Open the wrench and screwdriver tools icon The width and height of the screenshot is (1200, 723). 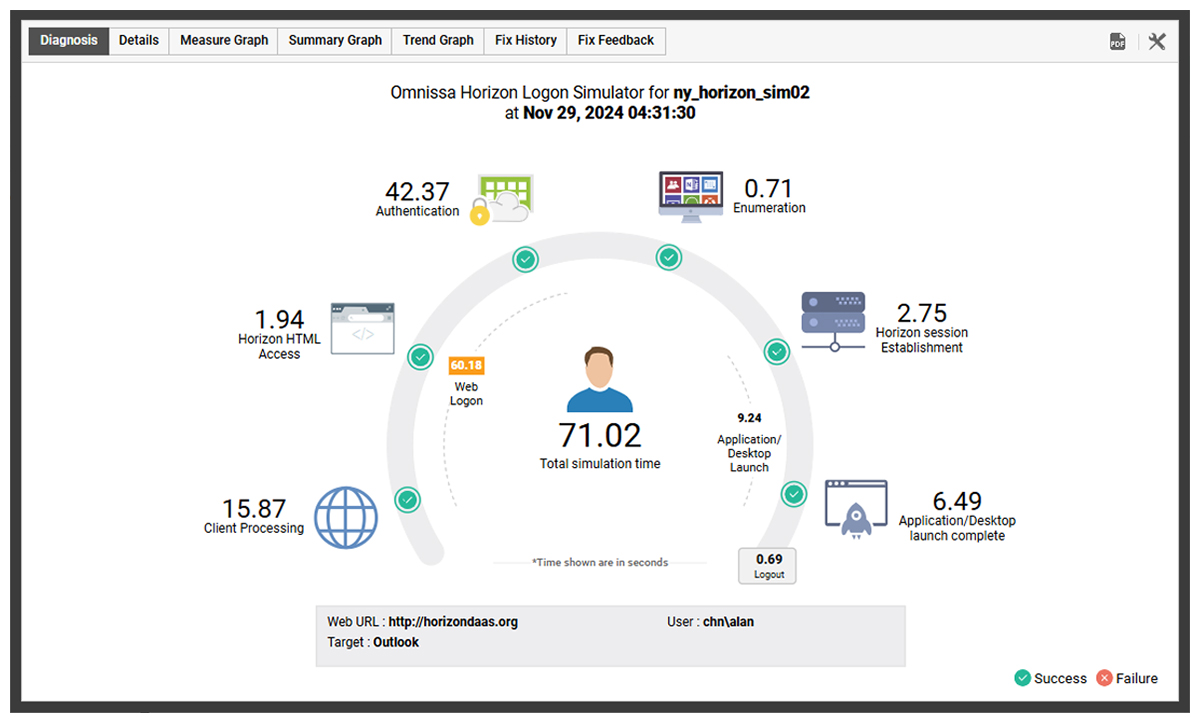pyautogui.click(x=1157, y=41)
